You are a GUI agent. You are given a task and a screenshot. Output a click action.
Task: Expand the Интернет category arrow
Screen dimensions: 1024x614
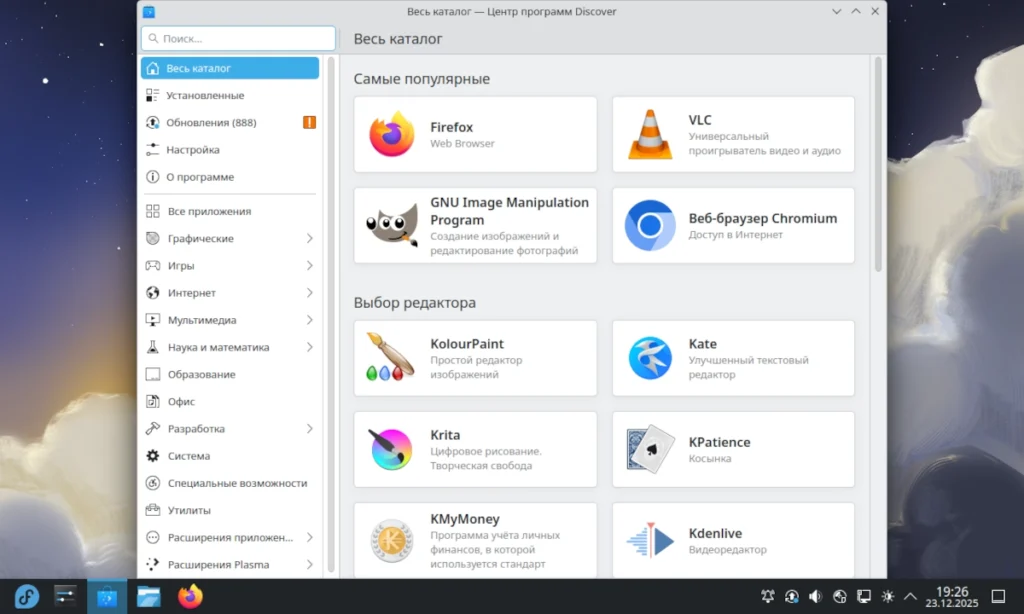[310, 293]
